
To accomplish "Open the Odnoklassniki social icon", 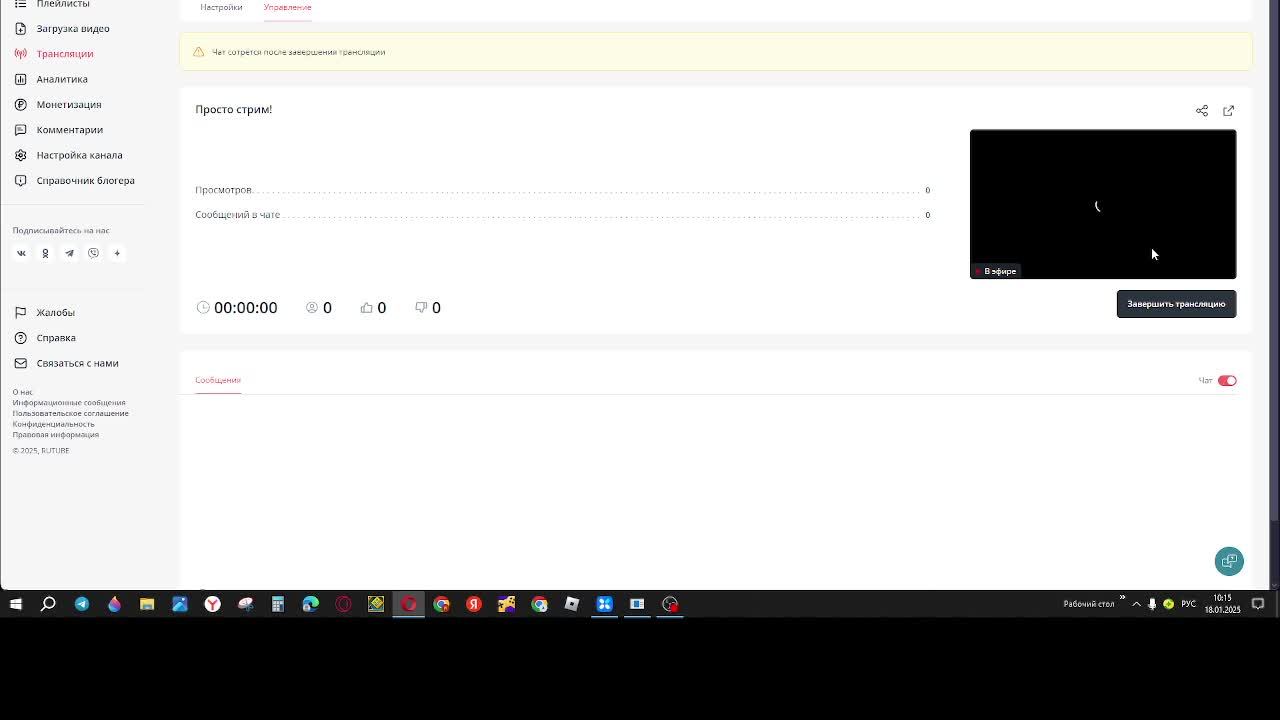I will (45, 253).
